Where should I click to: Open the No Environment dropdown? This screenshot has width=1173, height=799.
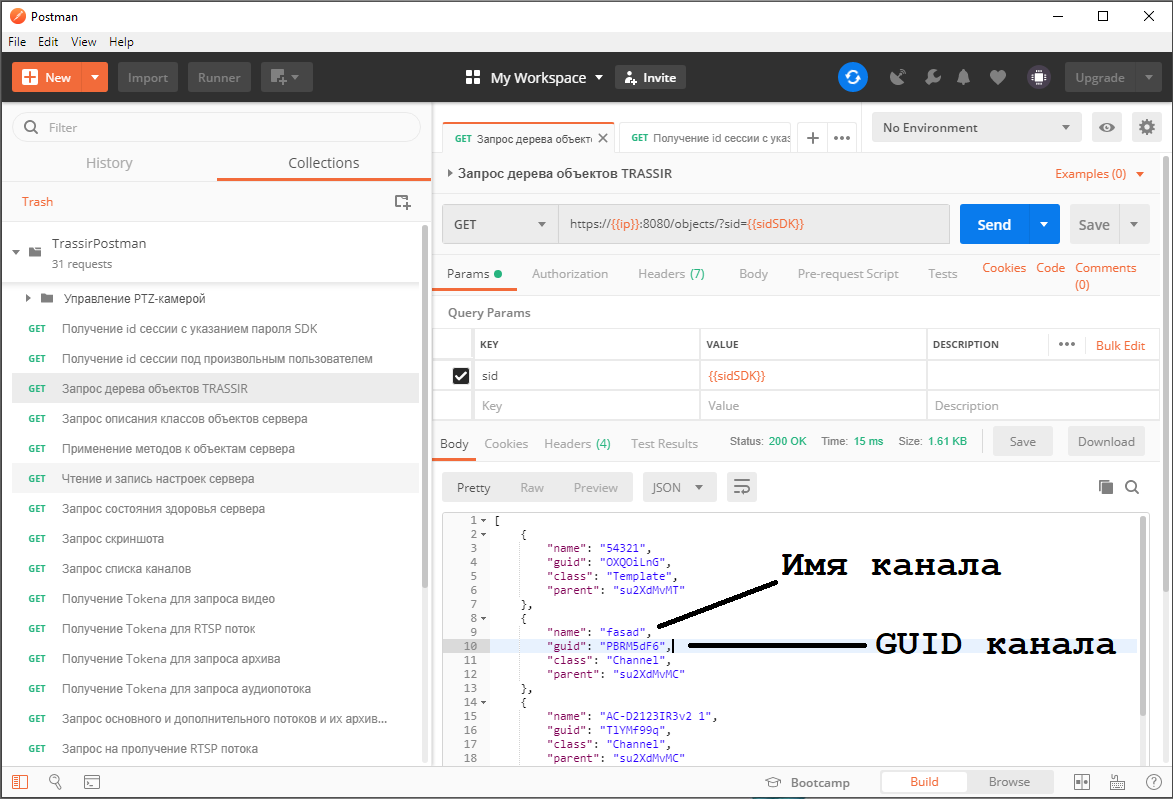point(976,127)
